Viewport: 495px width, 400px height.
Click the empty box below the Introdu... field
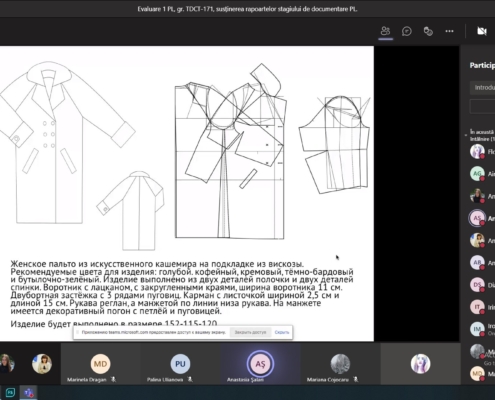point(482,107)
